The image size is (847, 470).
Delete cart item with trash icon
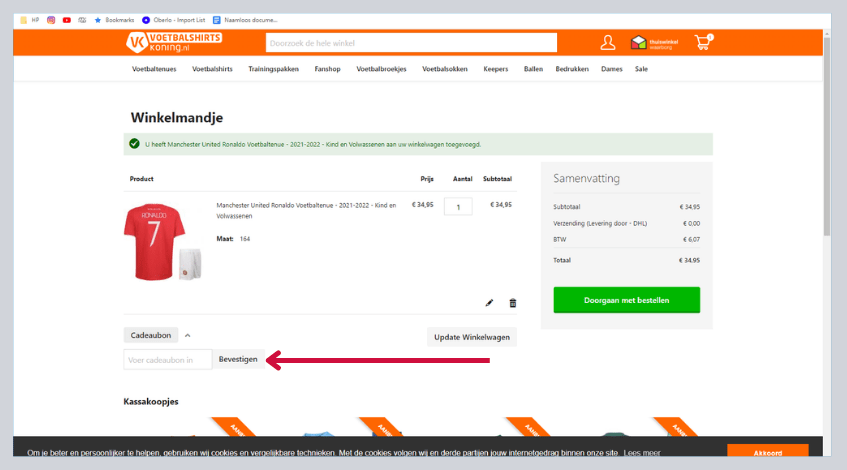click(x=513, y=302)
